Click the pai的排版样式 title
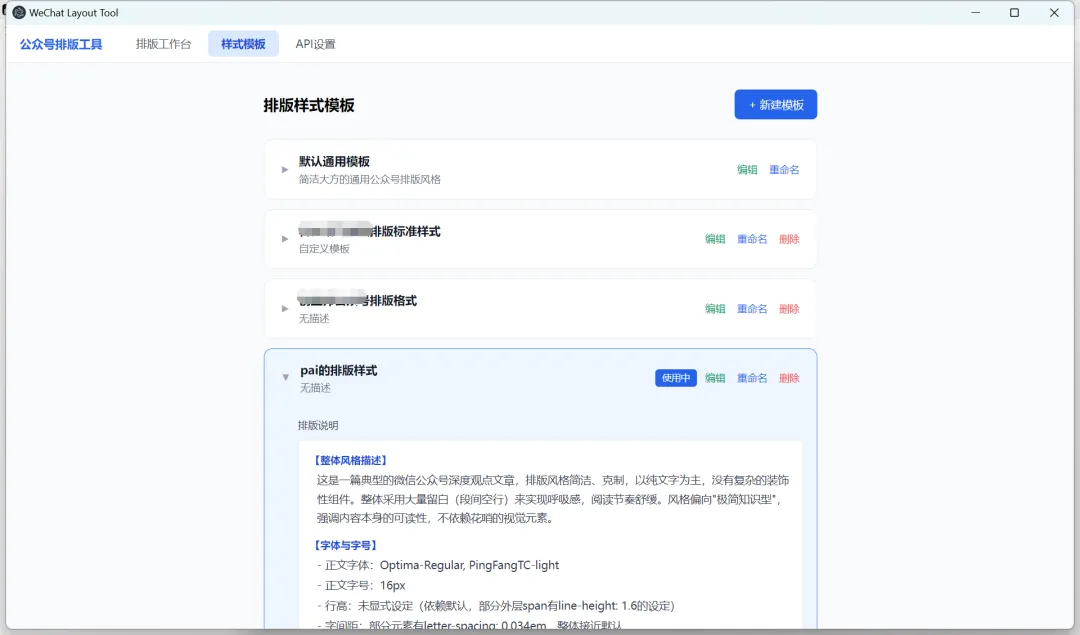The height and width of the screenshot is (635, 1080). (338, 371)
